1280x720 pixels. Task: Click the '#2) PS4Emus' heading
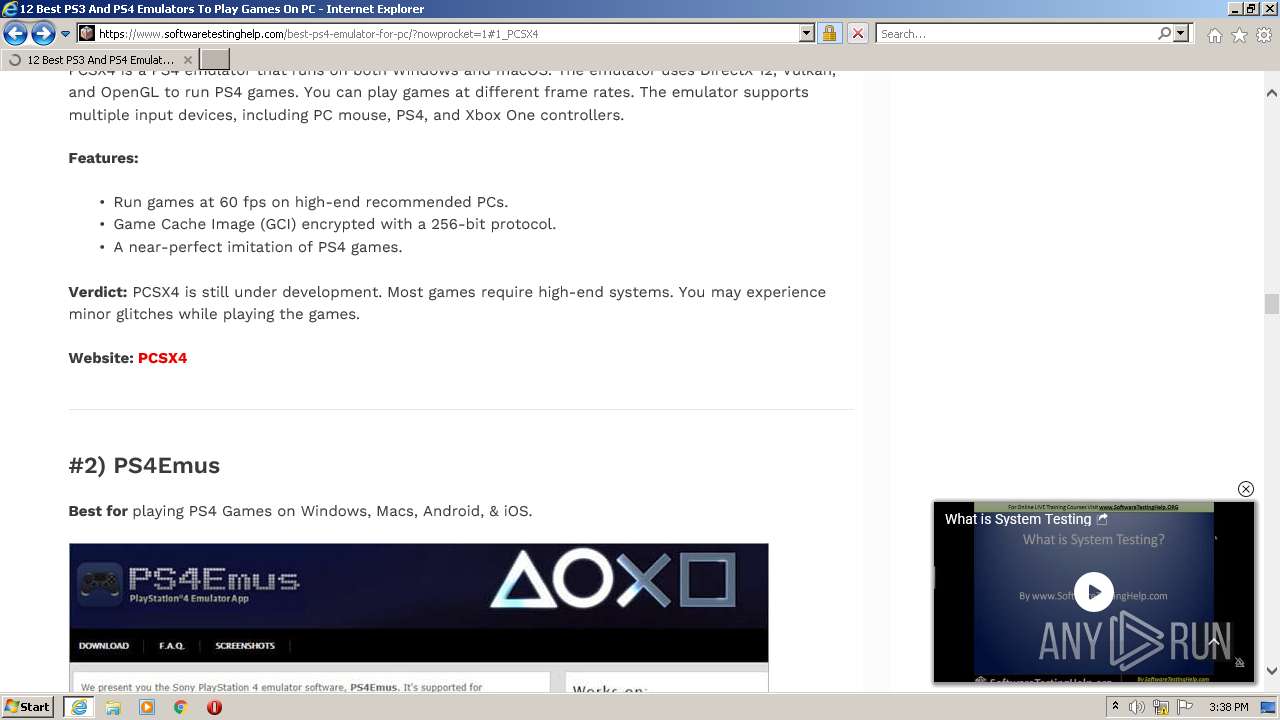(x=144, y=465)
